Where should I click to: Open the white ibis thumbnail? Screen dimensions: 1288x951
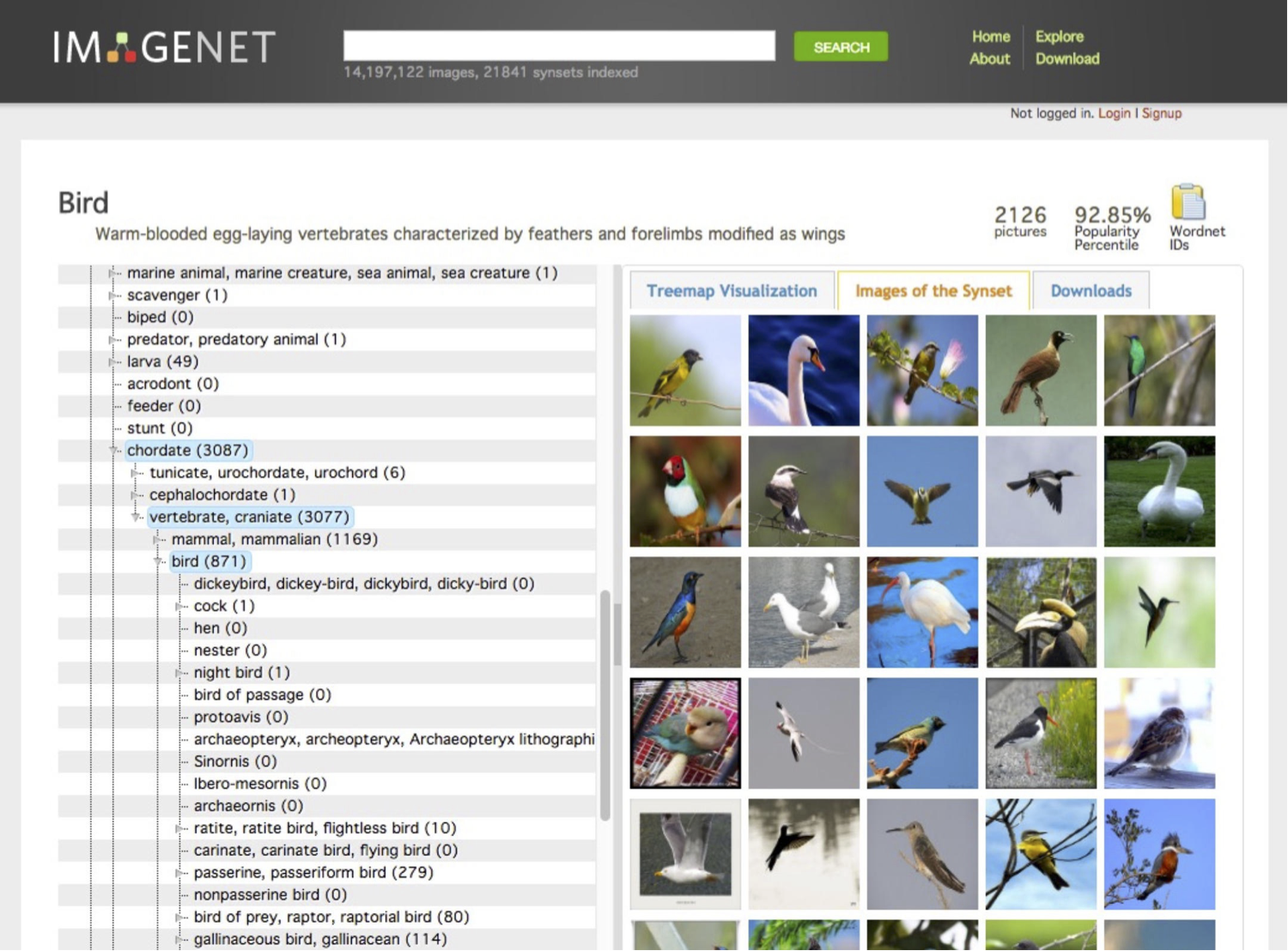922,613
